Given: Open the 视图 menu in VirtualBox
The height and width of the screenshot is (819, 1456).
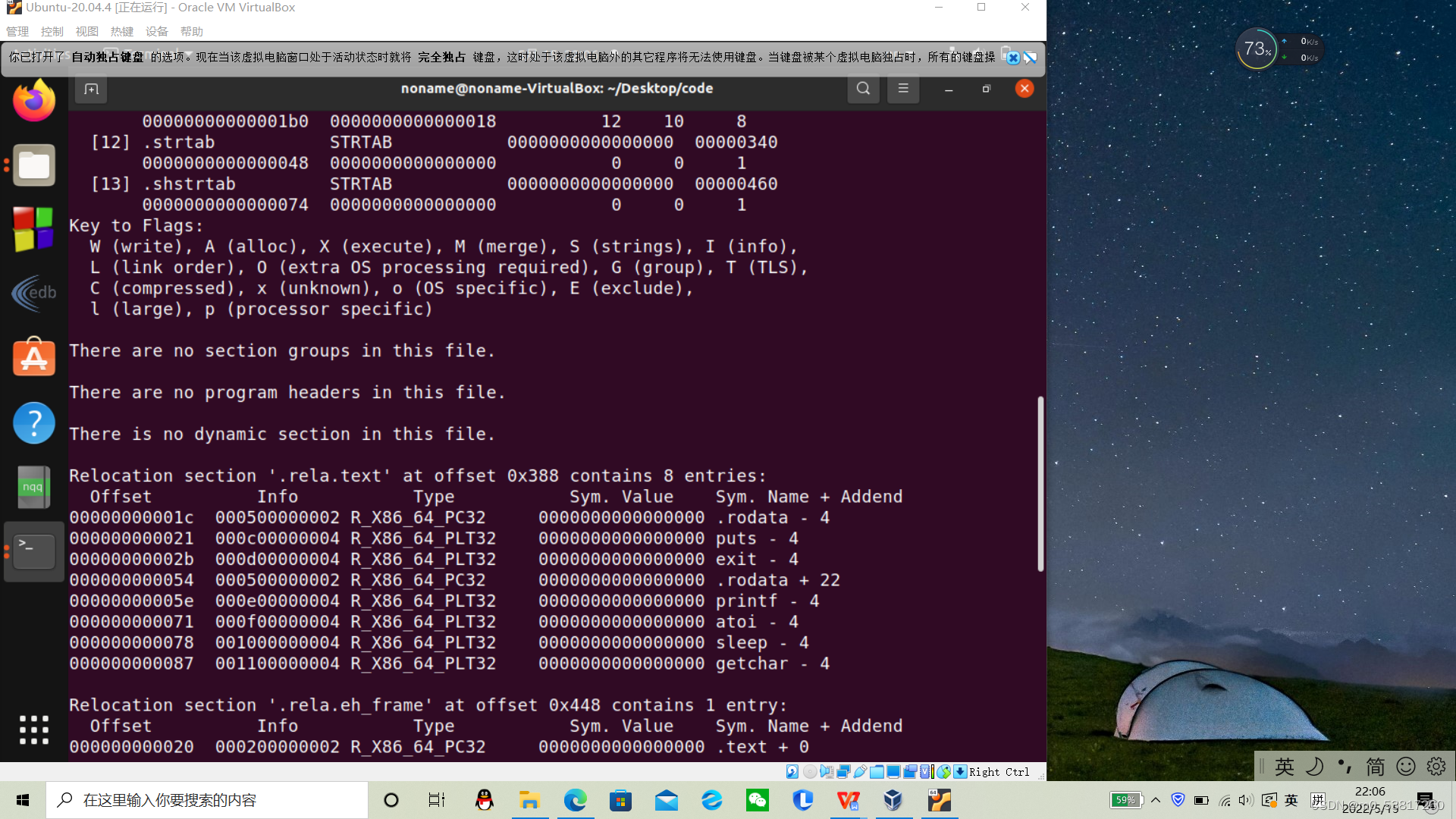Looking at the screenshot, I should (87, 31).
